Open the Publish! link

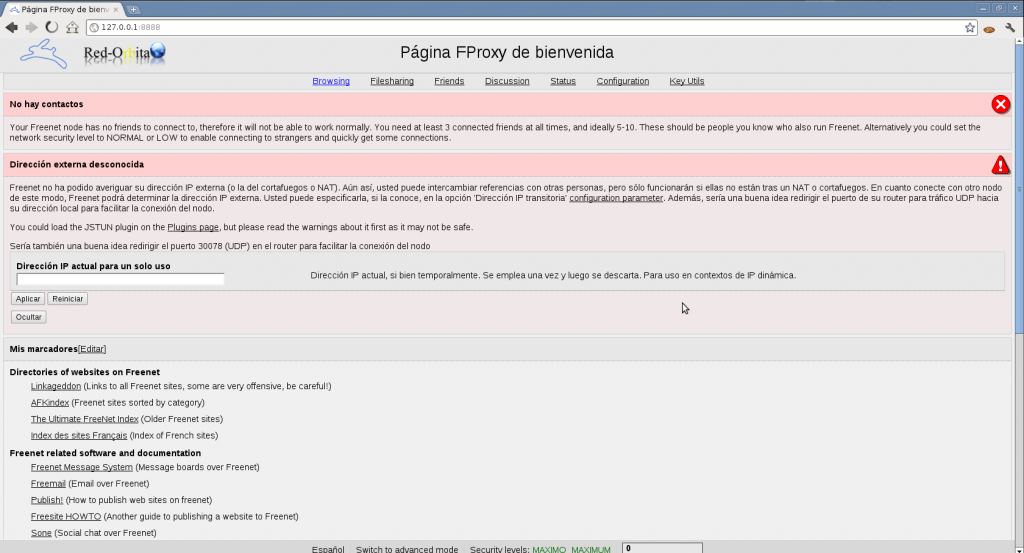tap(47, 500)
